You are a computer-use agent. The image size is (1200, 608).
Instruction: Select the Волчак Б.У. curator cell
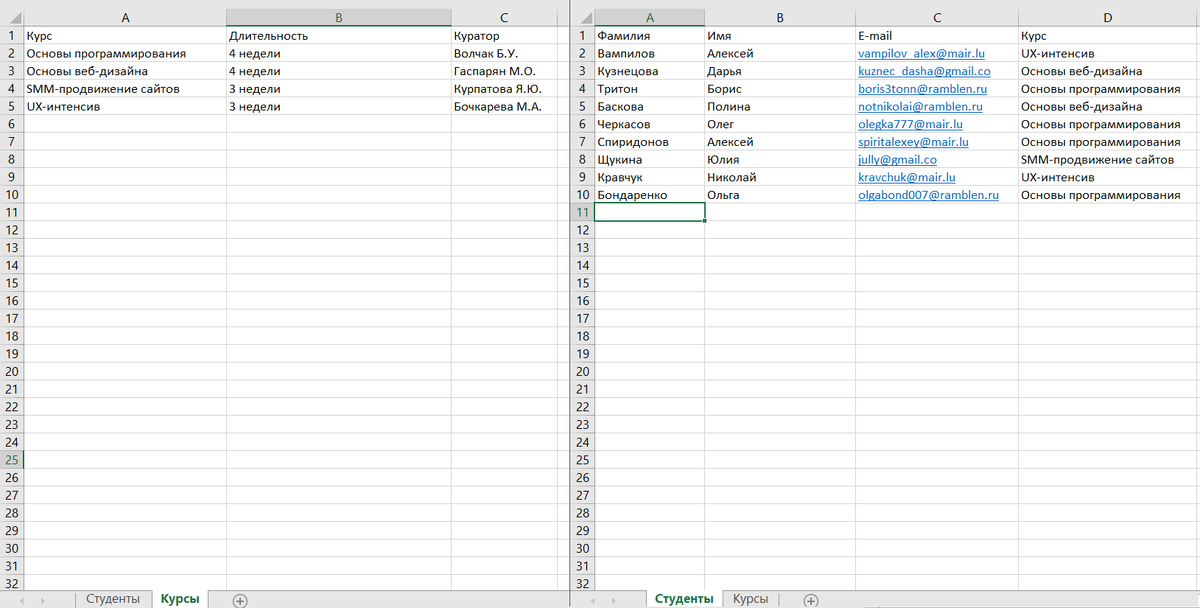tap(504, 54)
